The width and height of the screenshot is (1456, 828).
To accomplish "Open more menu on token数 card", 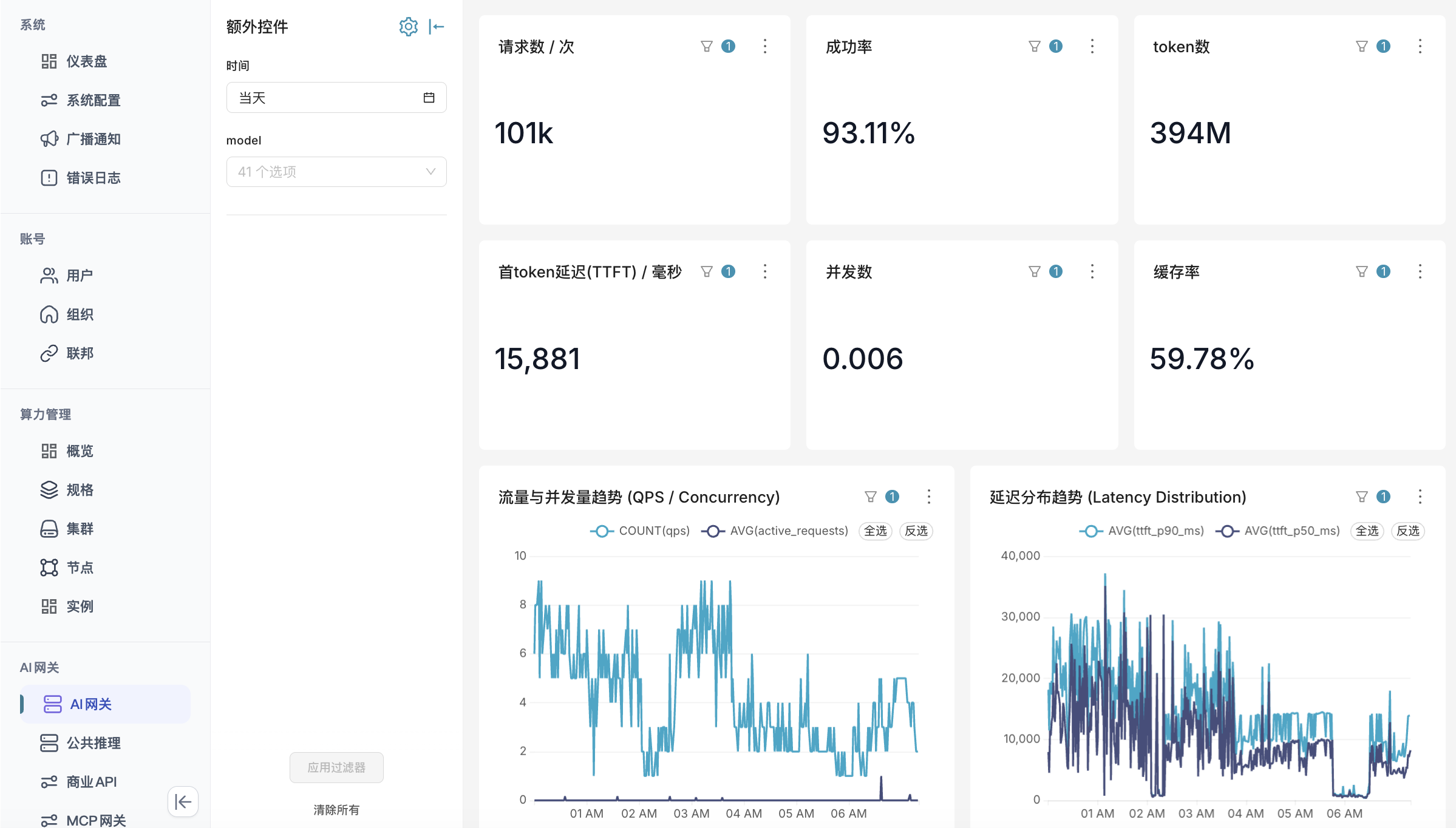I will [x=1420, y=46].
